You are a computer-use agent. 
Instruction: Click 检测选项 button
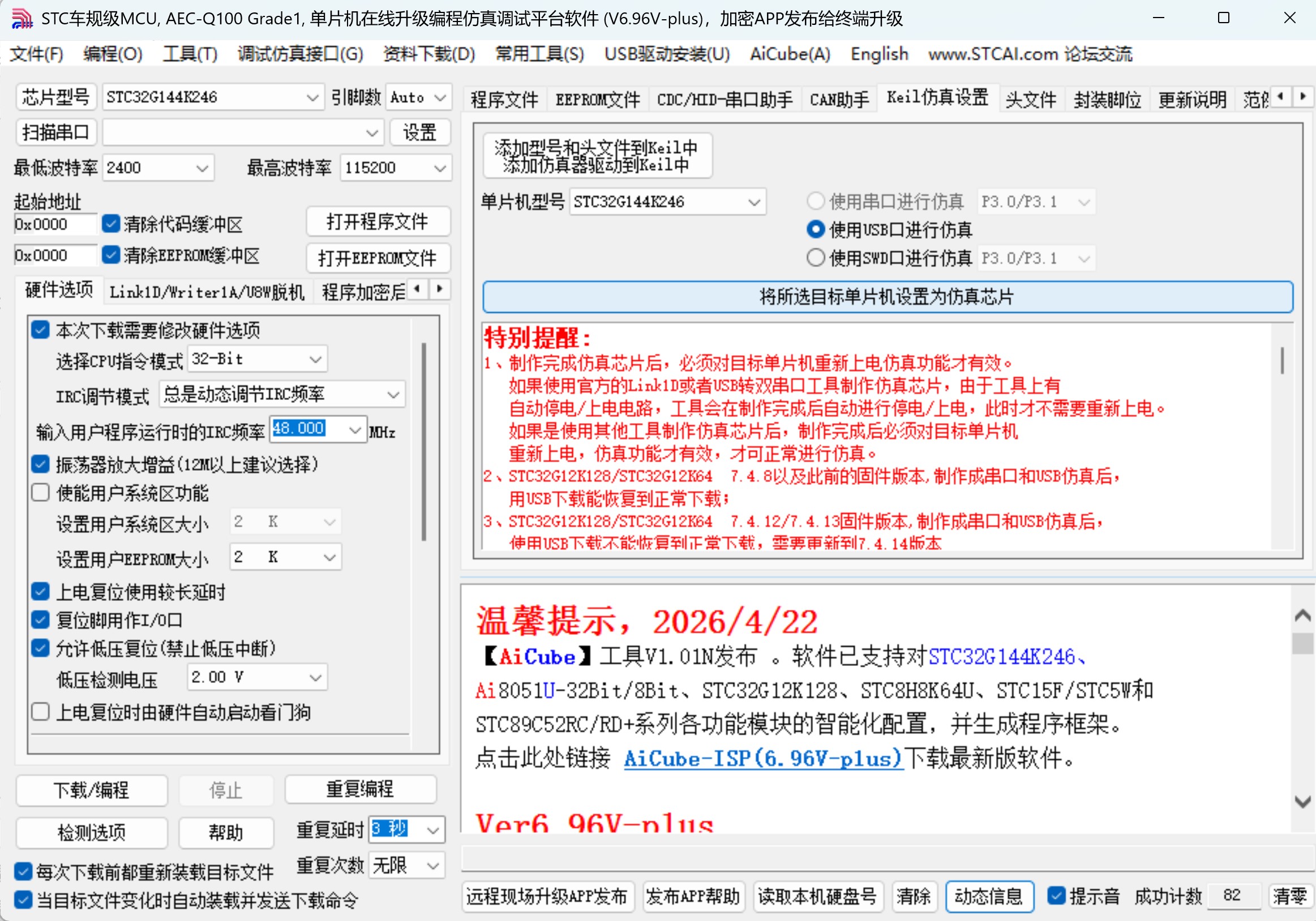click(92, 832)
